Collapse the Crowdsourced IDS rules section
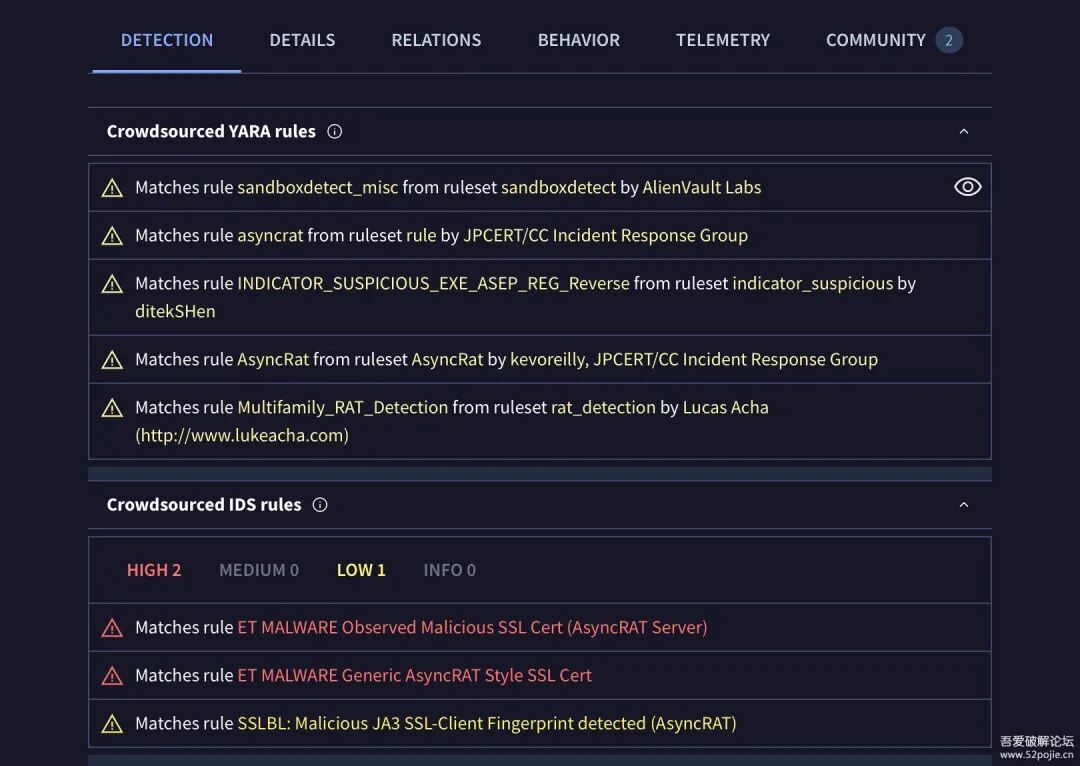This screenshot has width=1080, height=766. coord(964,505)
